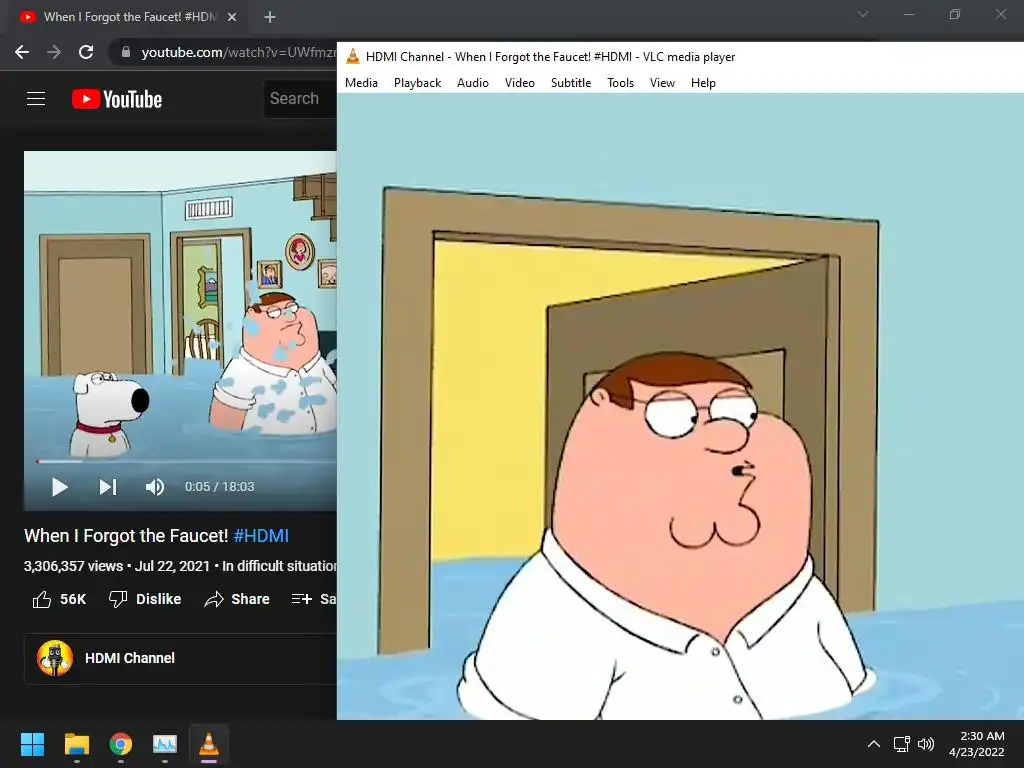Open VLC Video menu

(520, 83)
